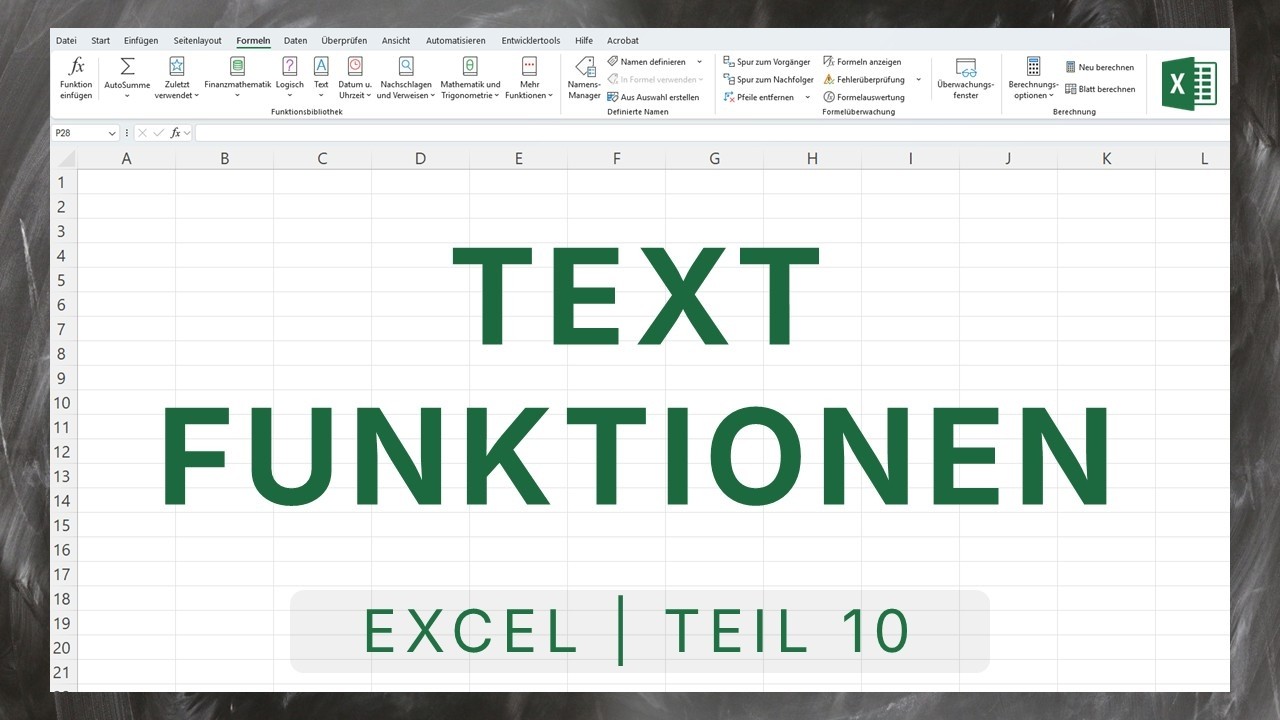Run Fehlerüberprüfung

[864, 79]
